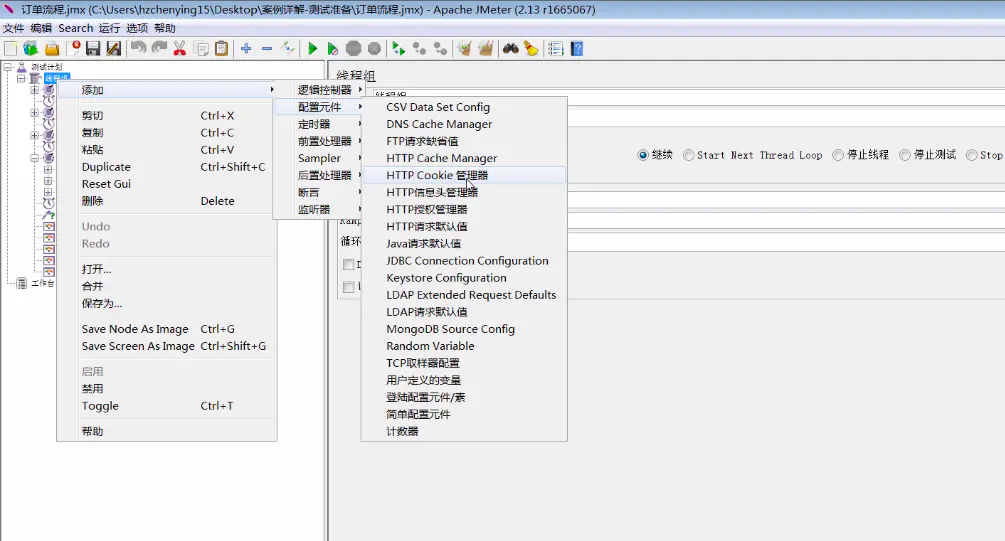Image resolution: width=1005 pixels, height=541 pixels.
Task: Expand the 断言 submenu
Action: point(319,192)
